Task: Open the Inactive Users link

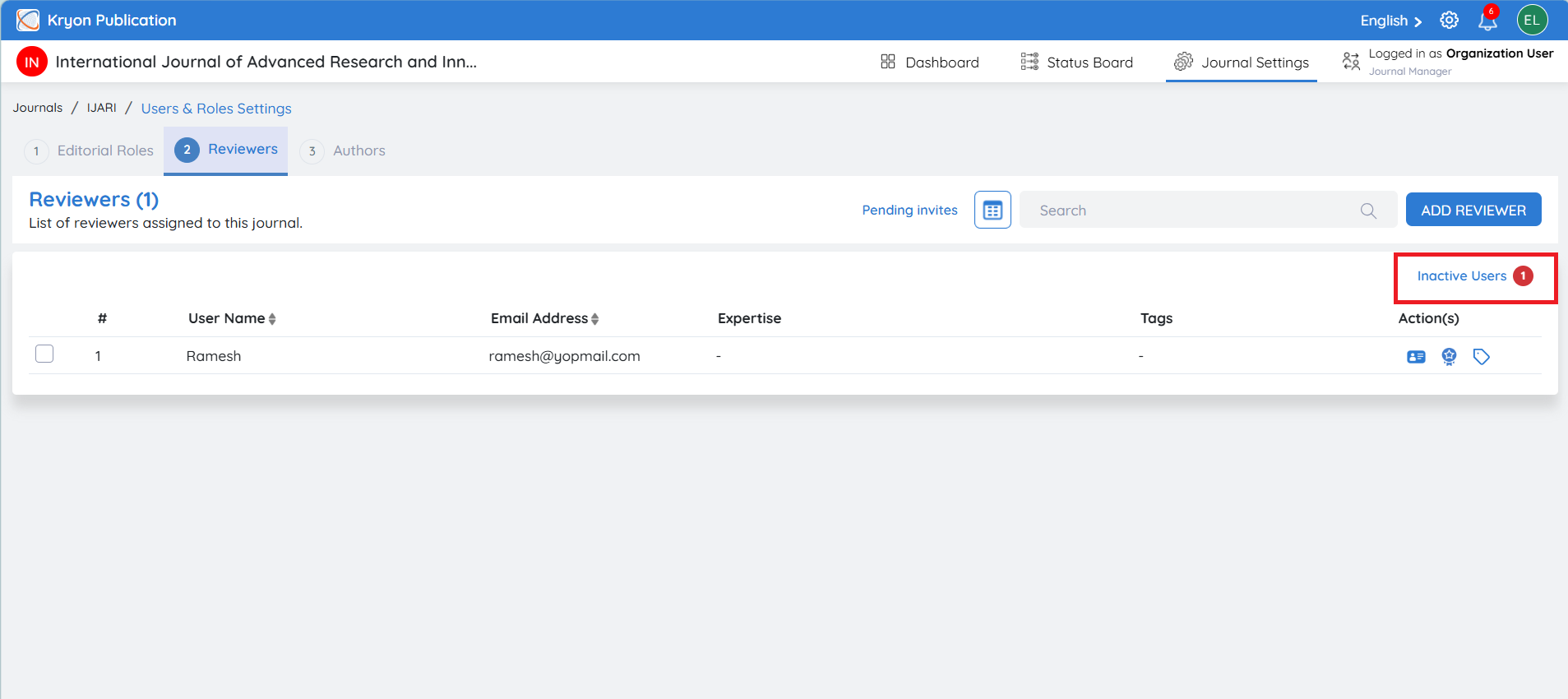Action: 1461,275
